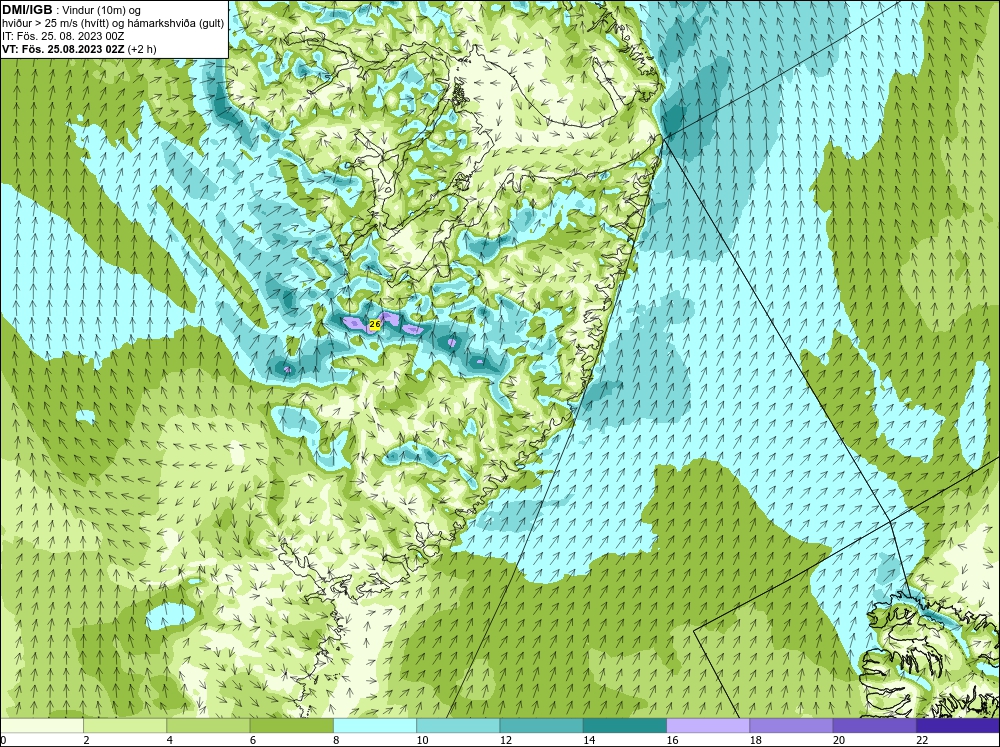Pick the medium teal 12–14 m/s swatch
The width and height of the screenshot is (1000, 747).
(541, 726)
